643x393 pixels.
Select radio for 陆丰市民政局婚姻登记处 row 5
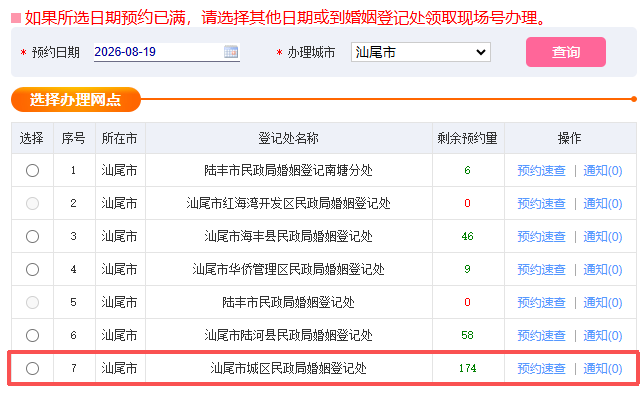[x=32, y=302]
